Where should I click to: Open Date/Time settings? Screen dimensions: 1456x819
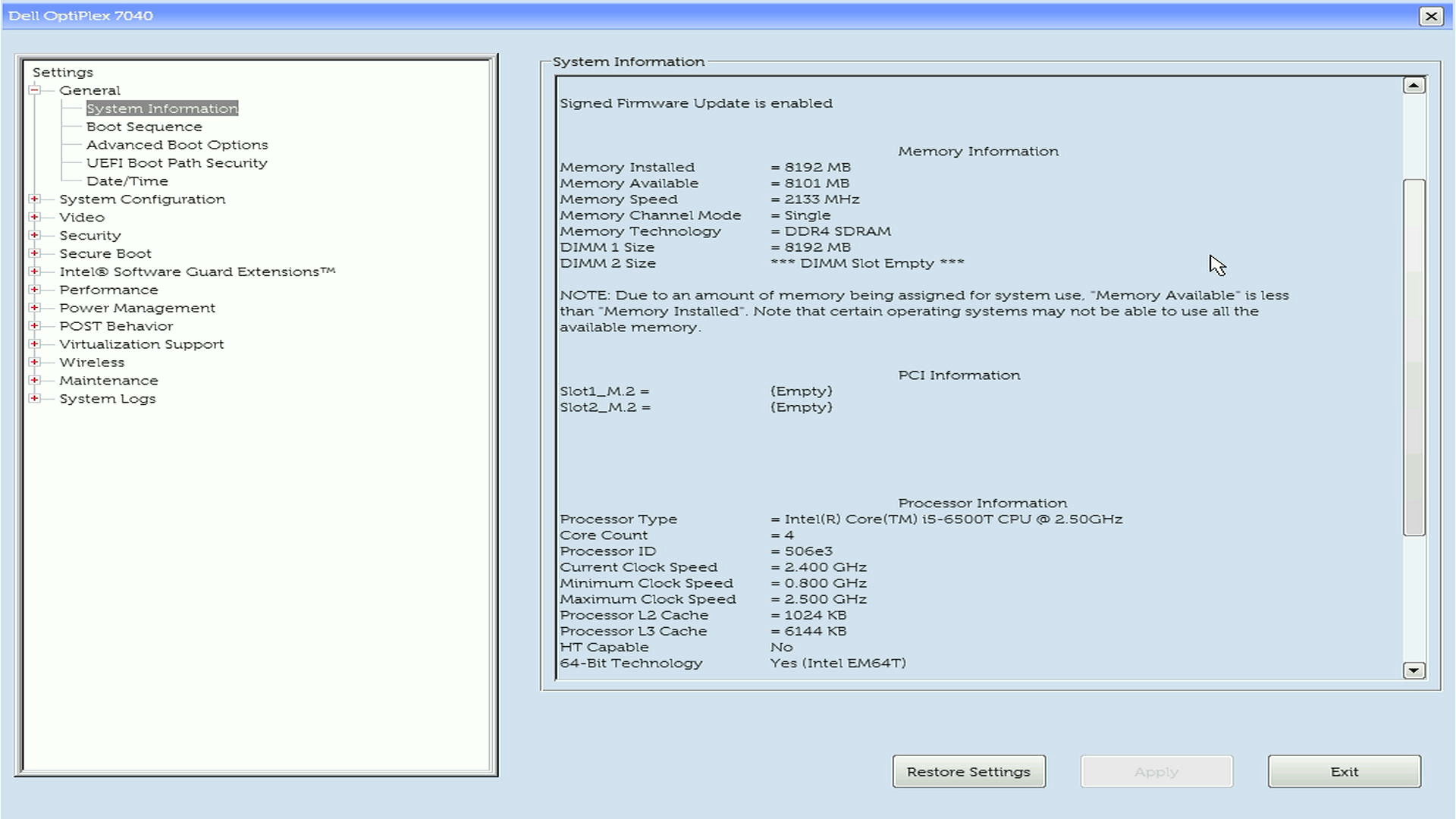click(127, 181)
